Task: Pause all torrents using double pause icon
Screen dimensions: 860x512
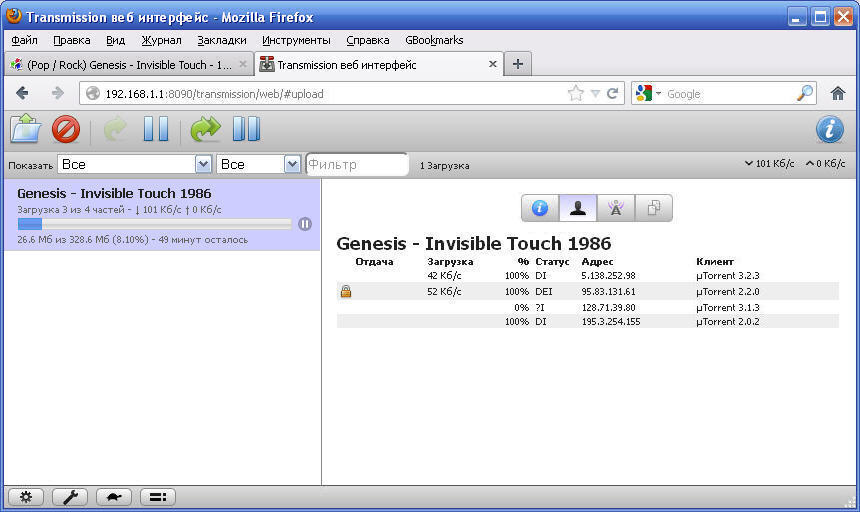Action: [x=246, y=129]
